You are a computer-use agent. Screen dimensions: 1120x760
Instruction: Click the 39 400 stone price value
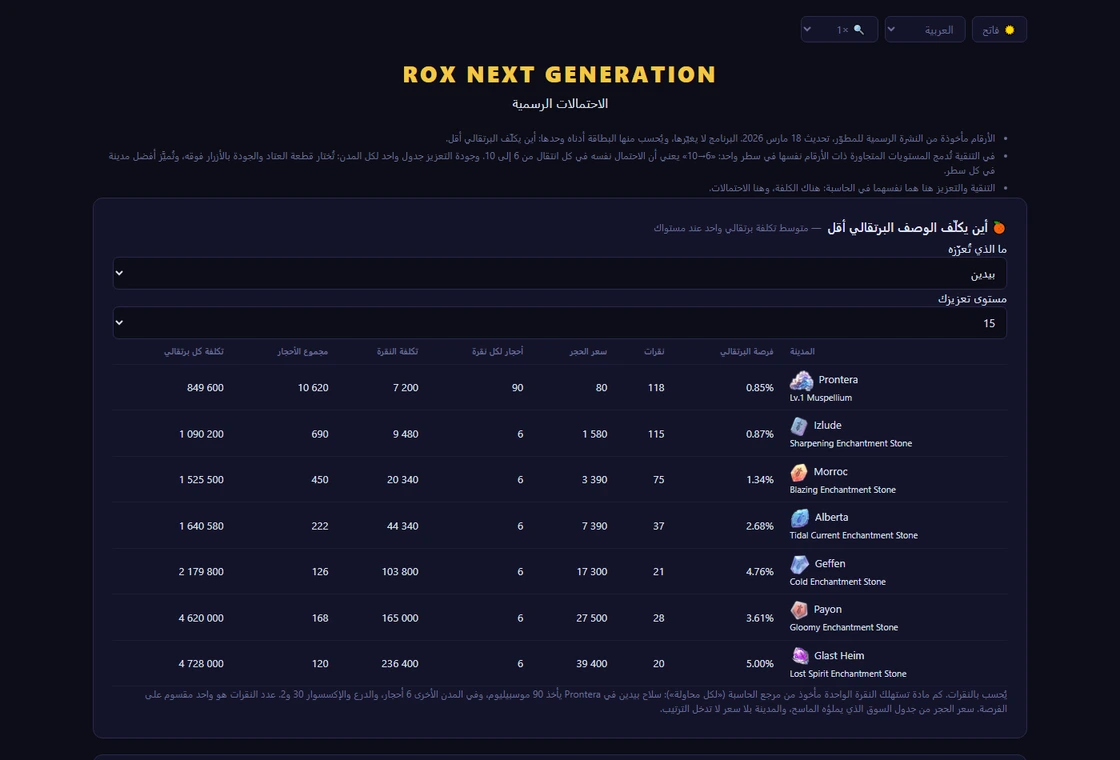click(591, 664)
